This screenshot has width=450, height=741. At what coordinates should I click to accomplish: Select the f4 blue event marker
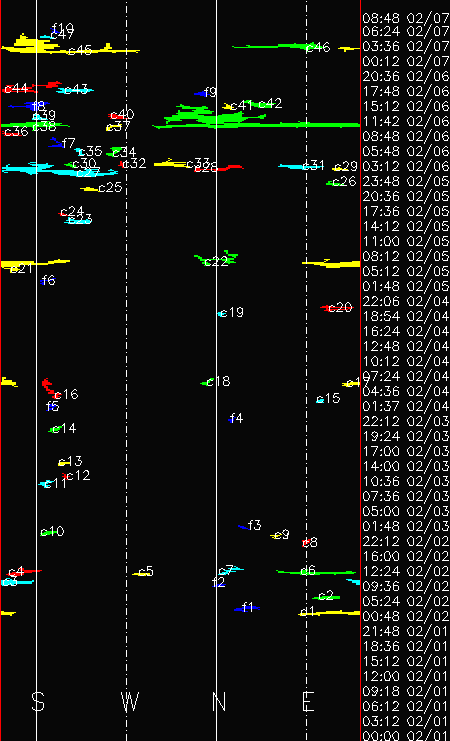(x=232, y=419)
